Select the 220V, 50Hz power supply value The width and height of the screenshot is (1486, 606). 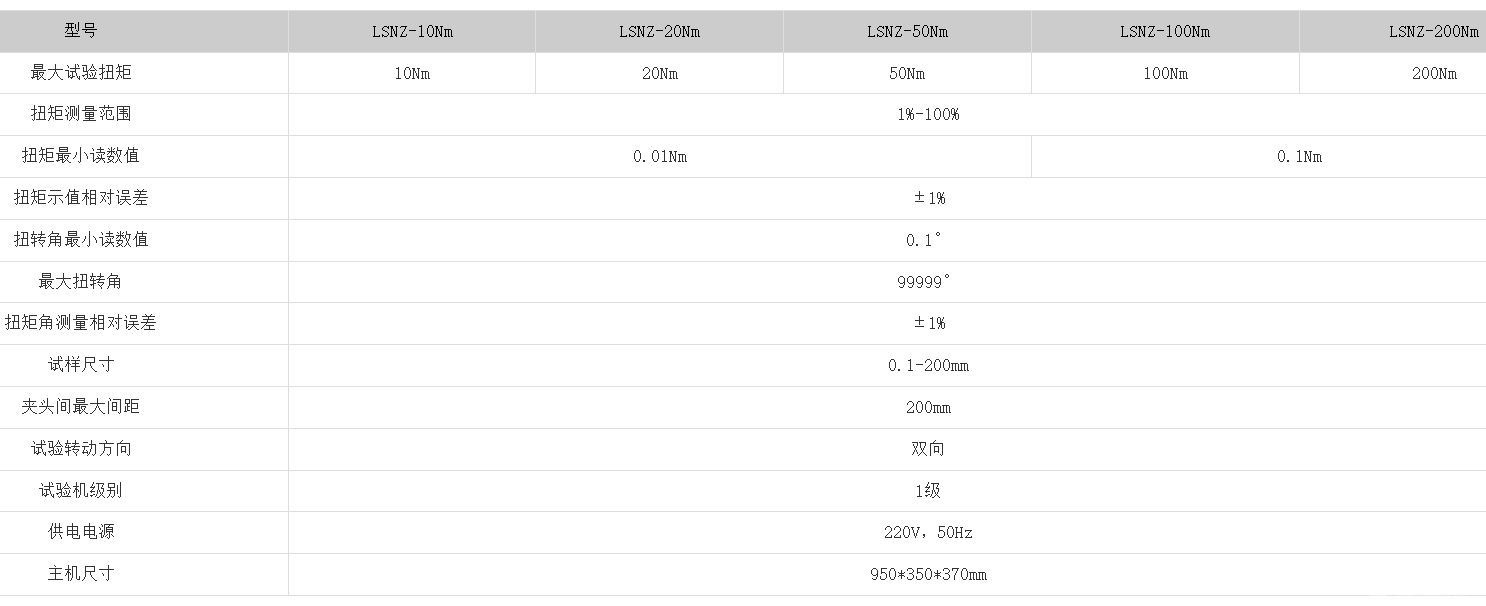(x=928, y=533)
